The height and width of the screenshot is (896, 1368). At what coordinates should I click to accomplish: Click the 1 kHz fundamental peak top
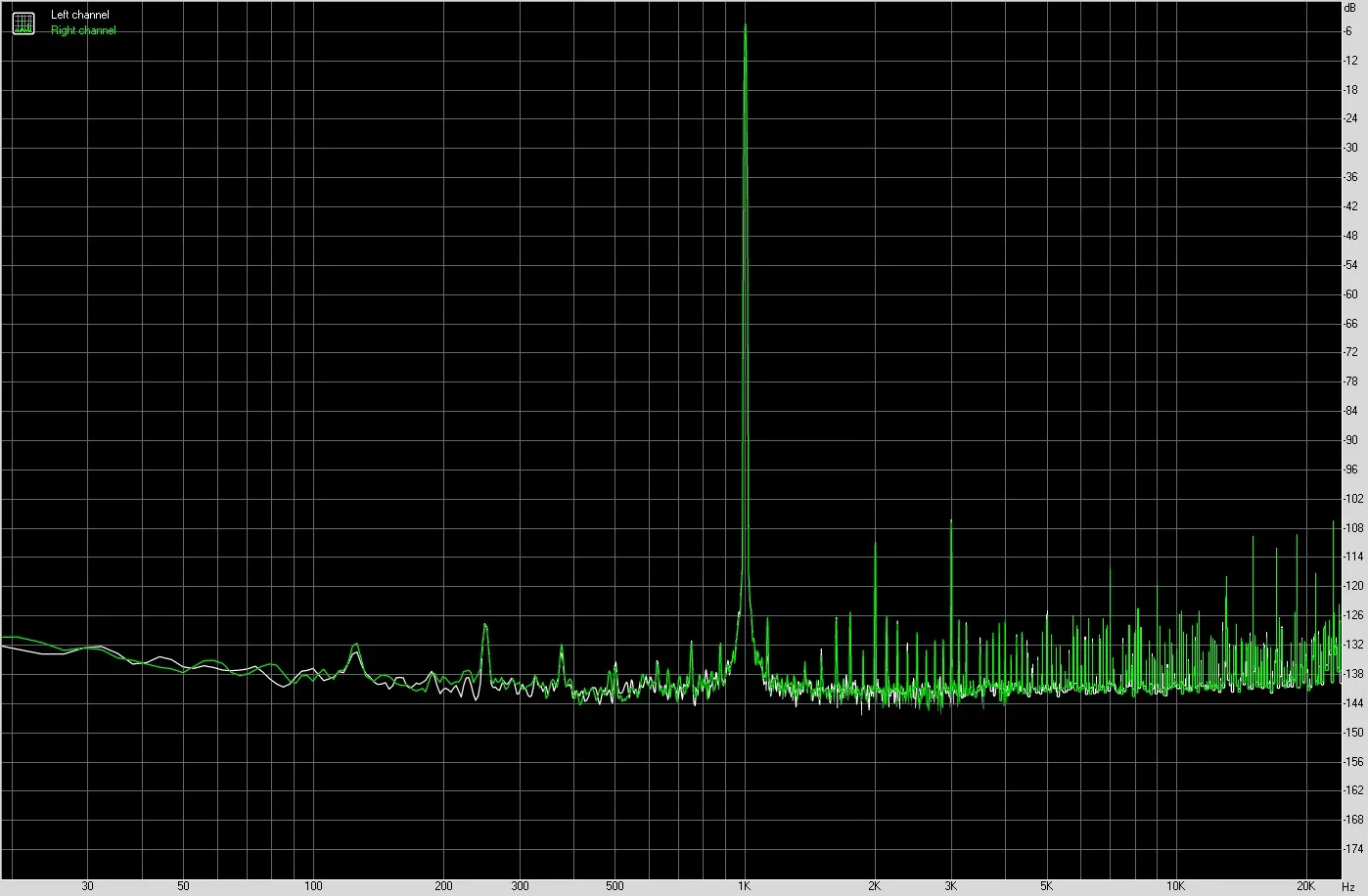(x=746, y=24)
